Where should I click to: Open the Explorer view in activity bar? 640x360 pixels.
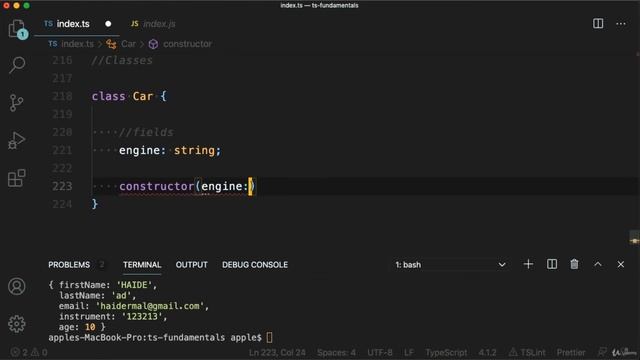click(17, 29)
